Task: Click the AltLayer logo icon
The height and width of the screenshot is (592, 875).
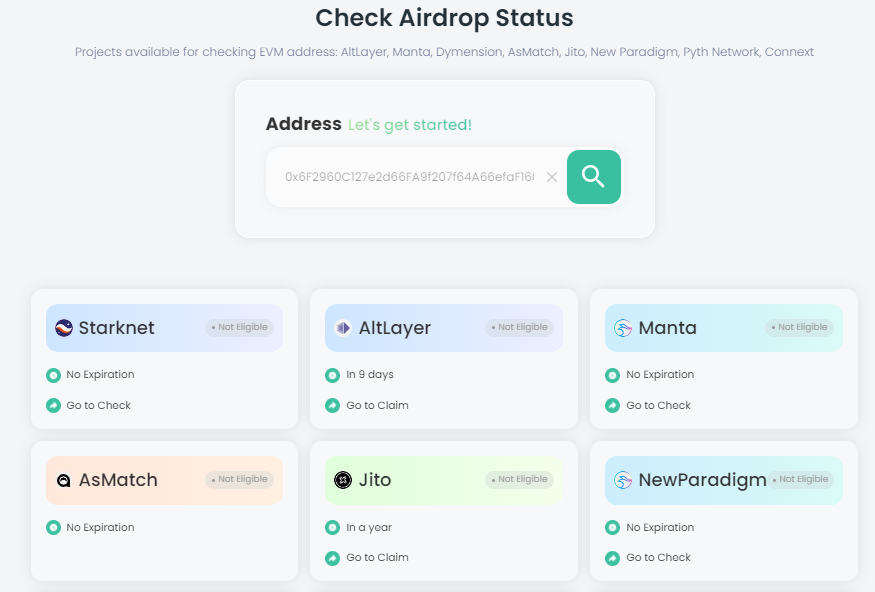Action: coord(343,328)
